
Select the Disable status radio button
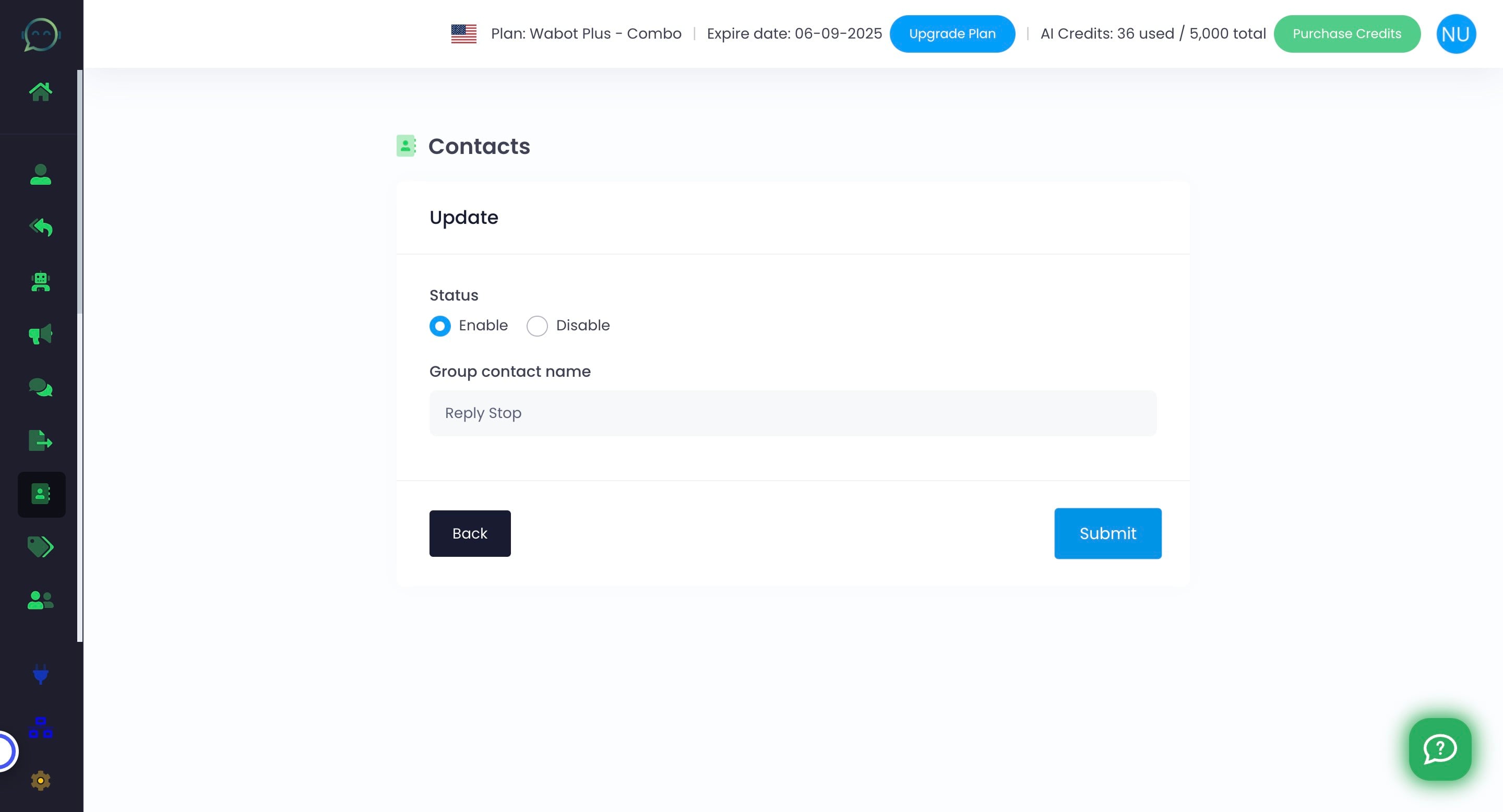pos(537,326)
